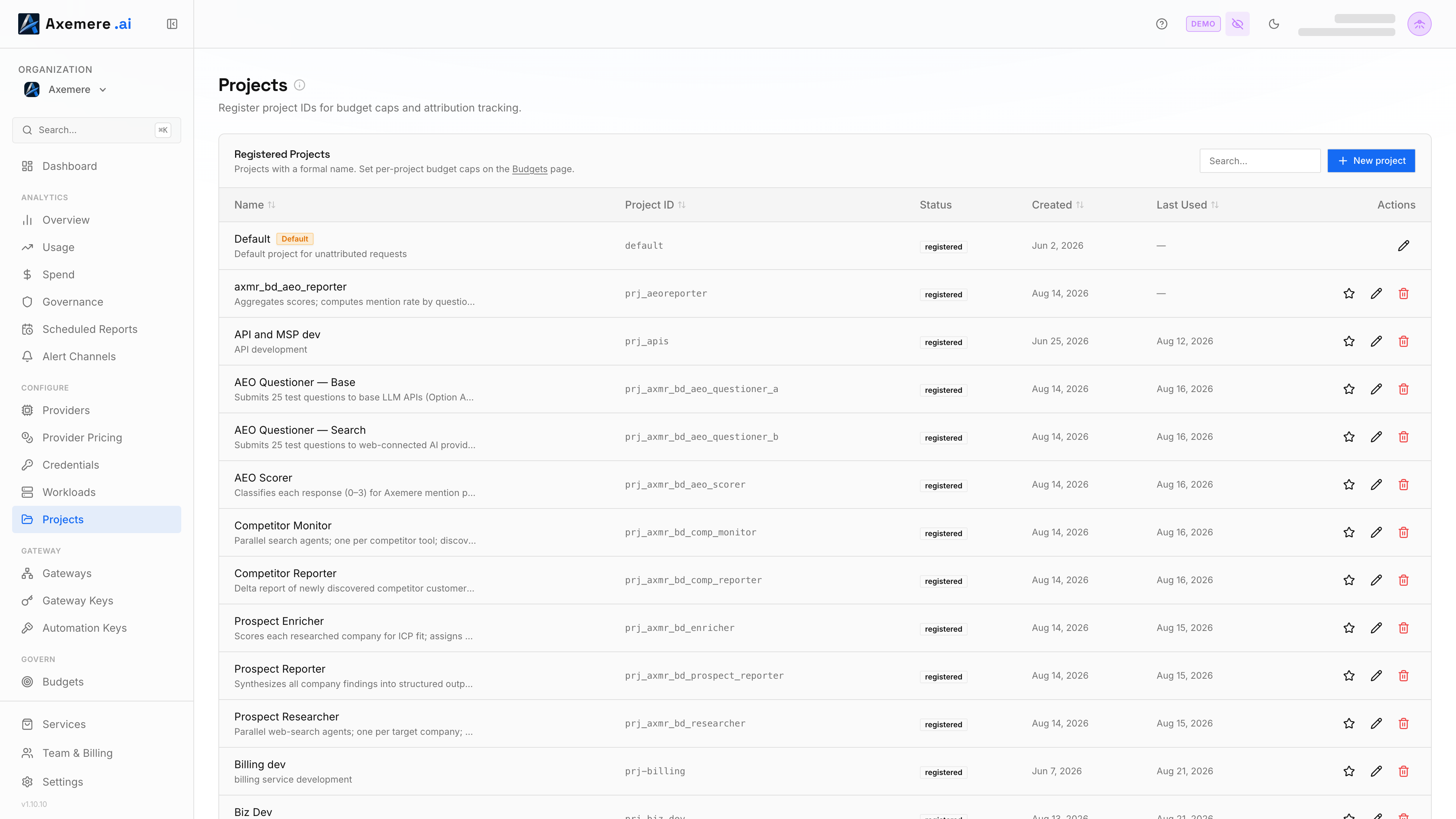Toggle the privacy eye-off icon
The height and width of the screenshot is (819, 1456).
1237,24
